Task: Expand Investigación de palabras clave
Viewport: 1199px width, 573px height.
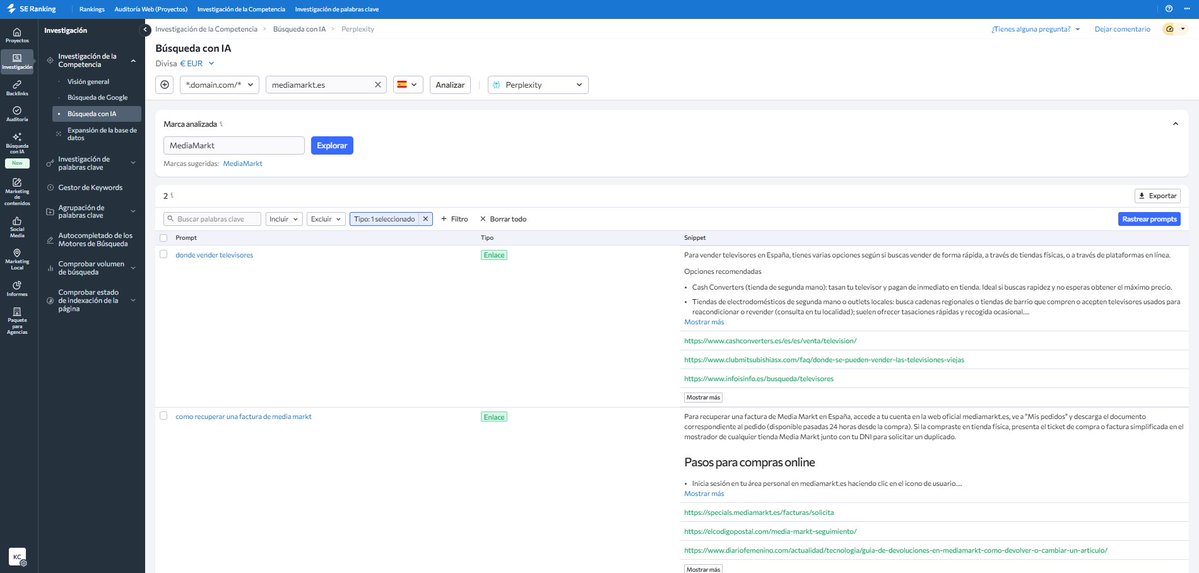Action: pyautogui.click(x=133, y=163)
